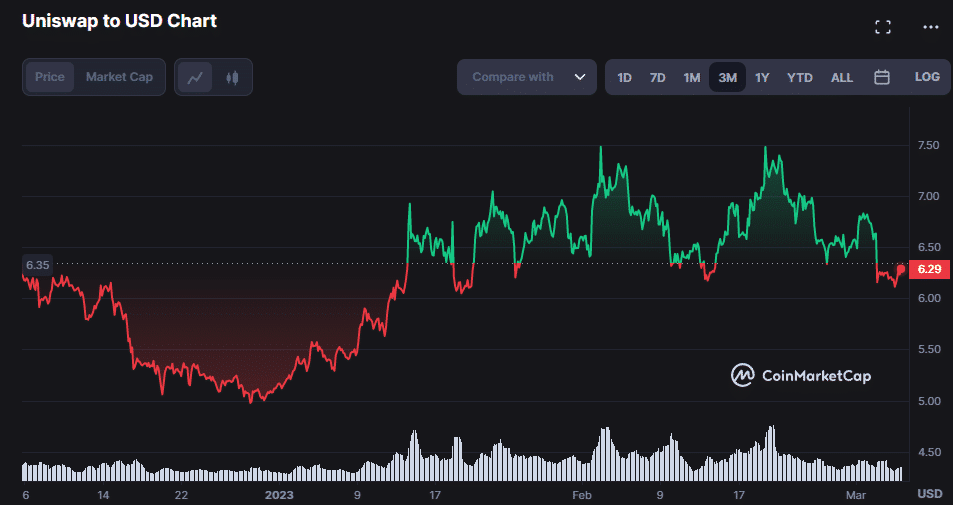
Task: Select the 1Y time range
Action: pos(762,78)
